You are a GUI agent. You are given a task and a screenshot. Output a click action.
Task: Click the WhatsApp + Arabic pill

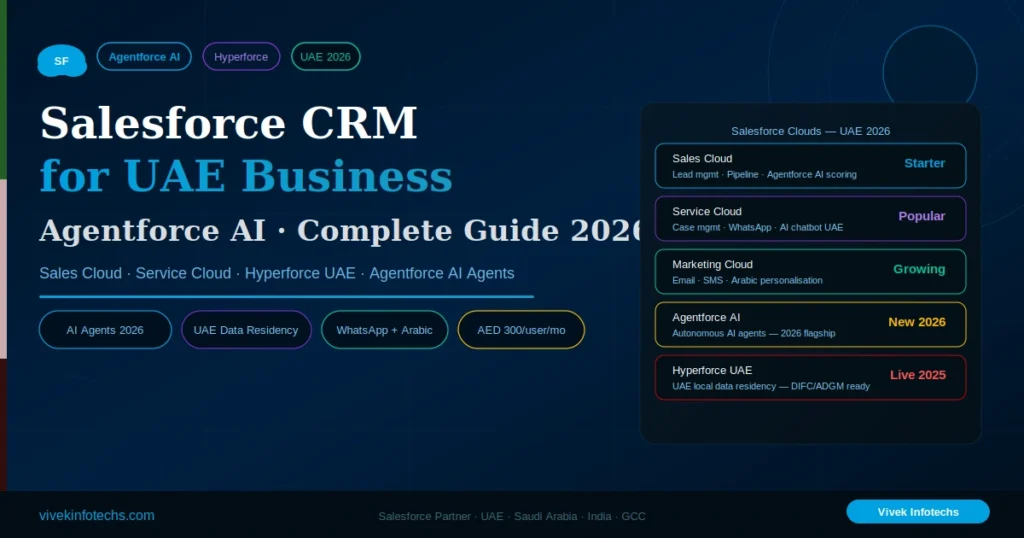[x=385, y=330]
